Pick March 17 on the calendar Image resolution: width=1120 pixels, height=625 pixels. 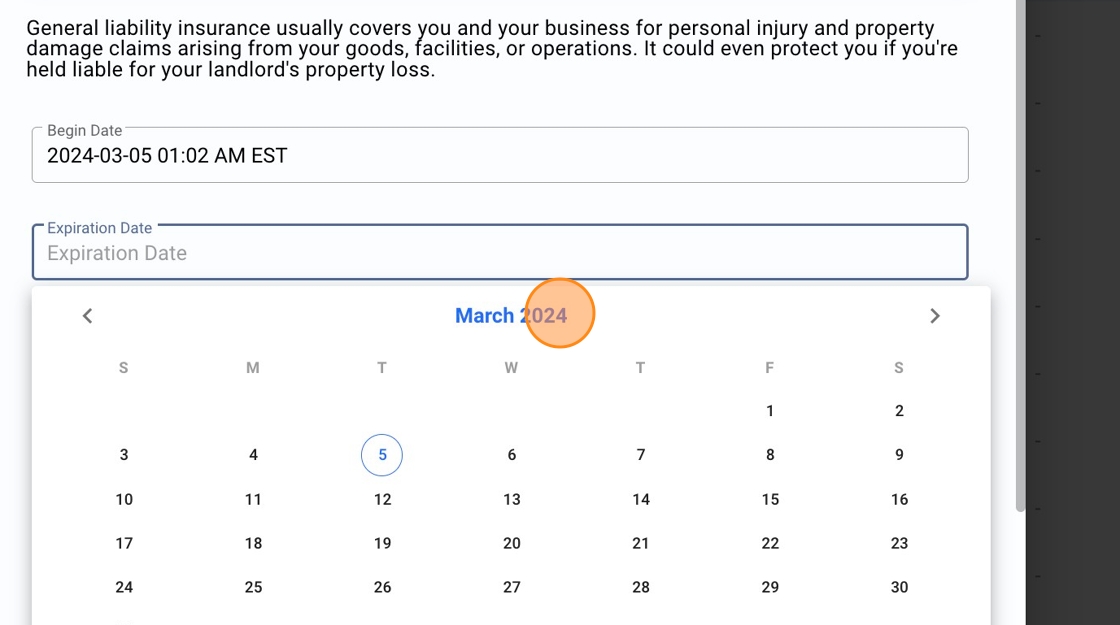pos(124,543)
